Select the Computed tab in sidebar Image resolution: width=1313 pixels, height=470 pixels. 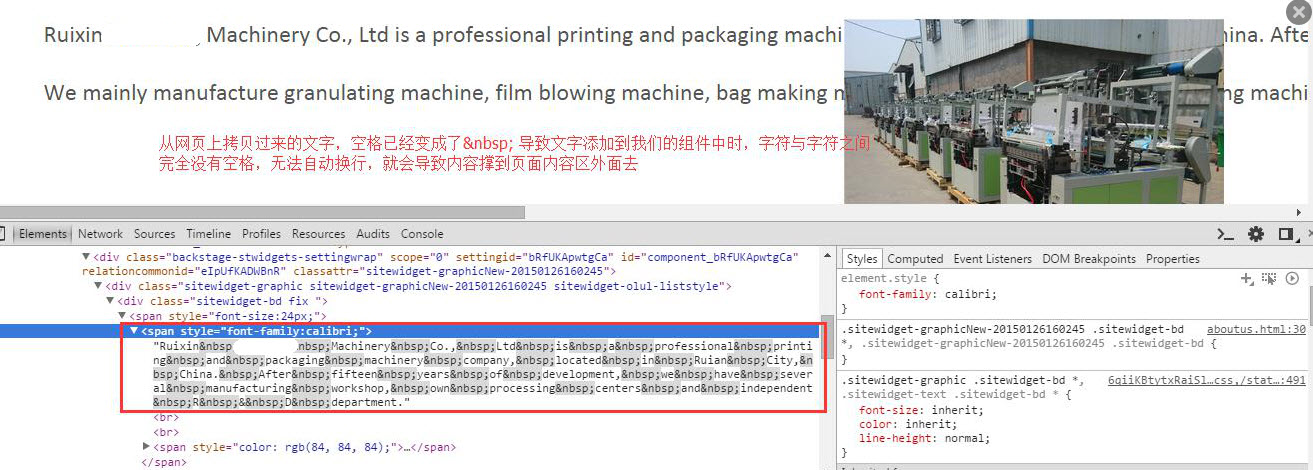tap(915, 259)
